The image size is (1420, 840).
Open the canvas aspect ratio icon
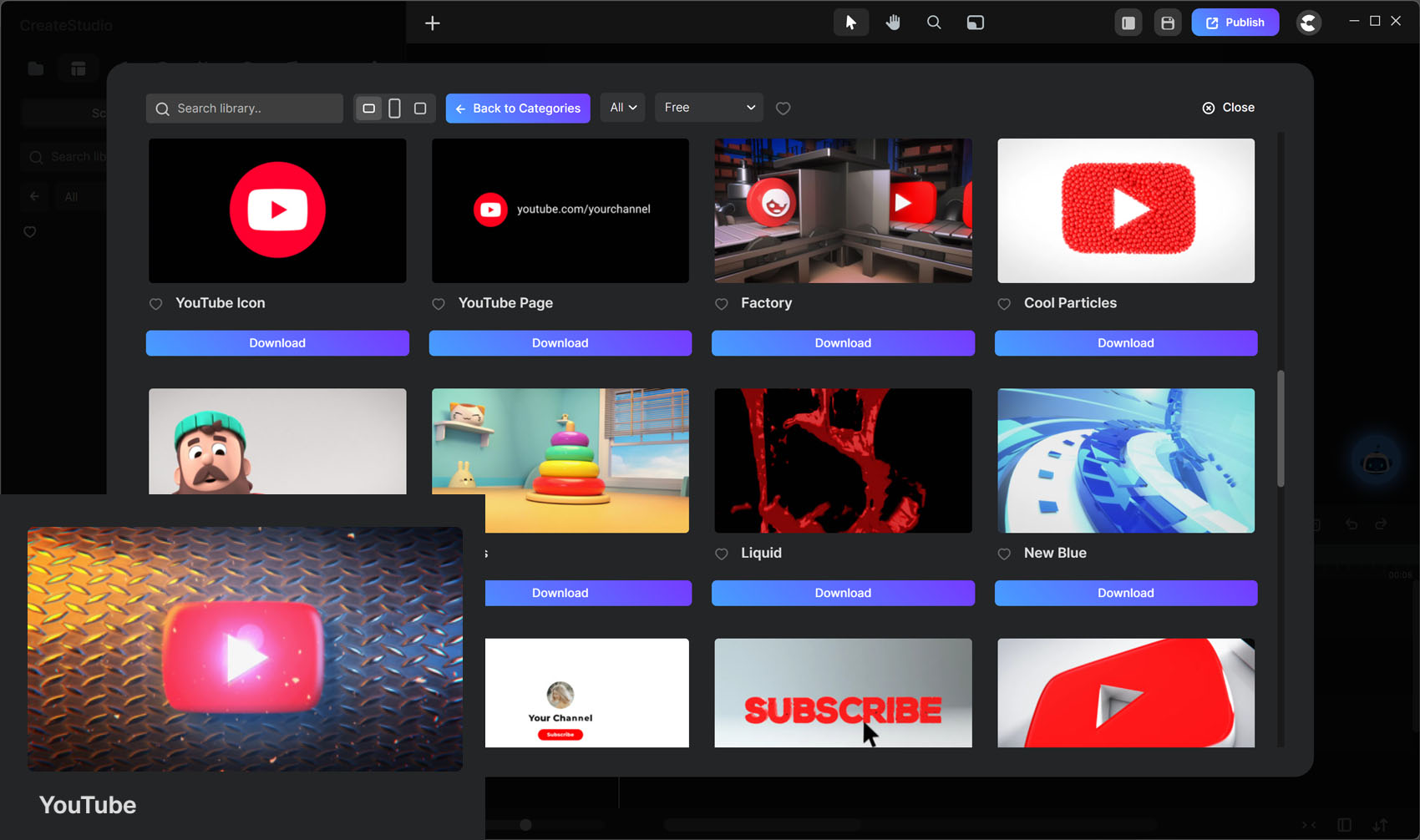(975, 23)
